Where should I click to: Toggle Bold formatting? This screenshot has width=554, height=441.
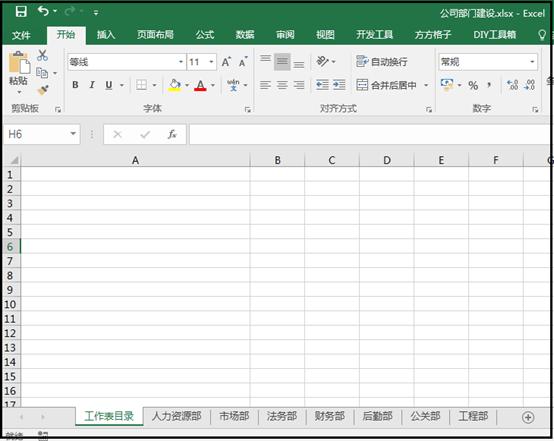[x=75, y=85]
